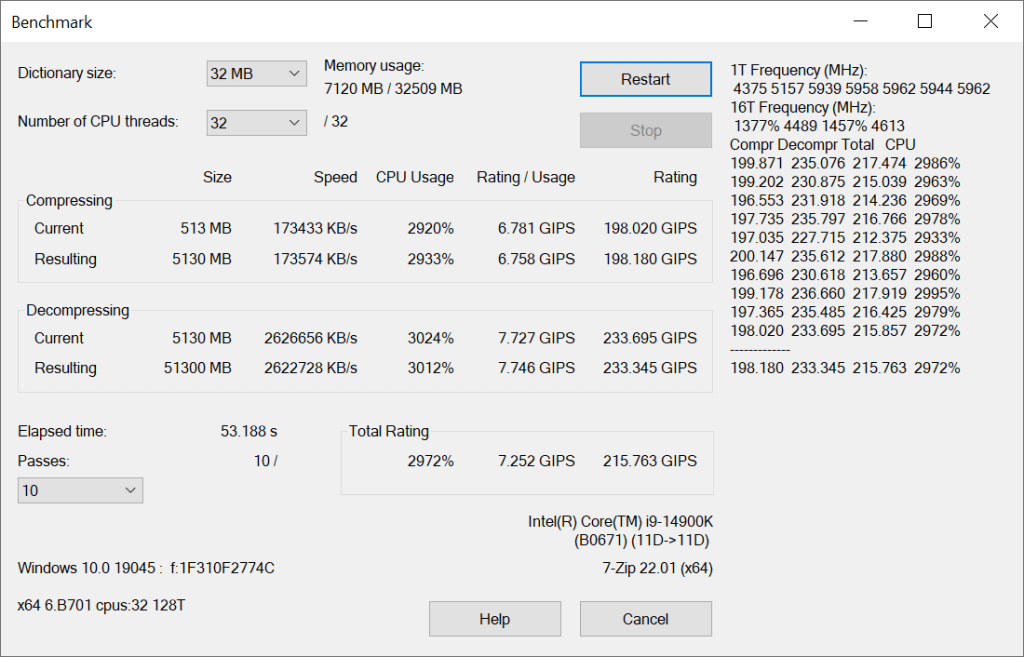Click the 7-Zip 22.01 (x64) version text
Viewport: 1024px width, 657px height.
[x=657, y=568]
